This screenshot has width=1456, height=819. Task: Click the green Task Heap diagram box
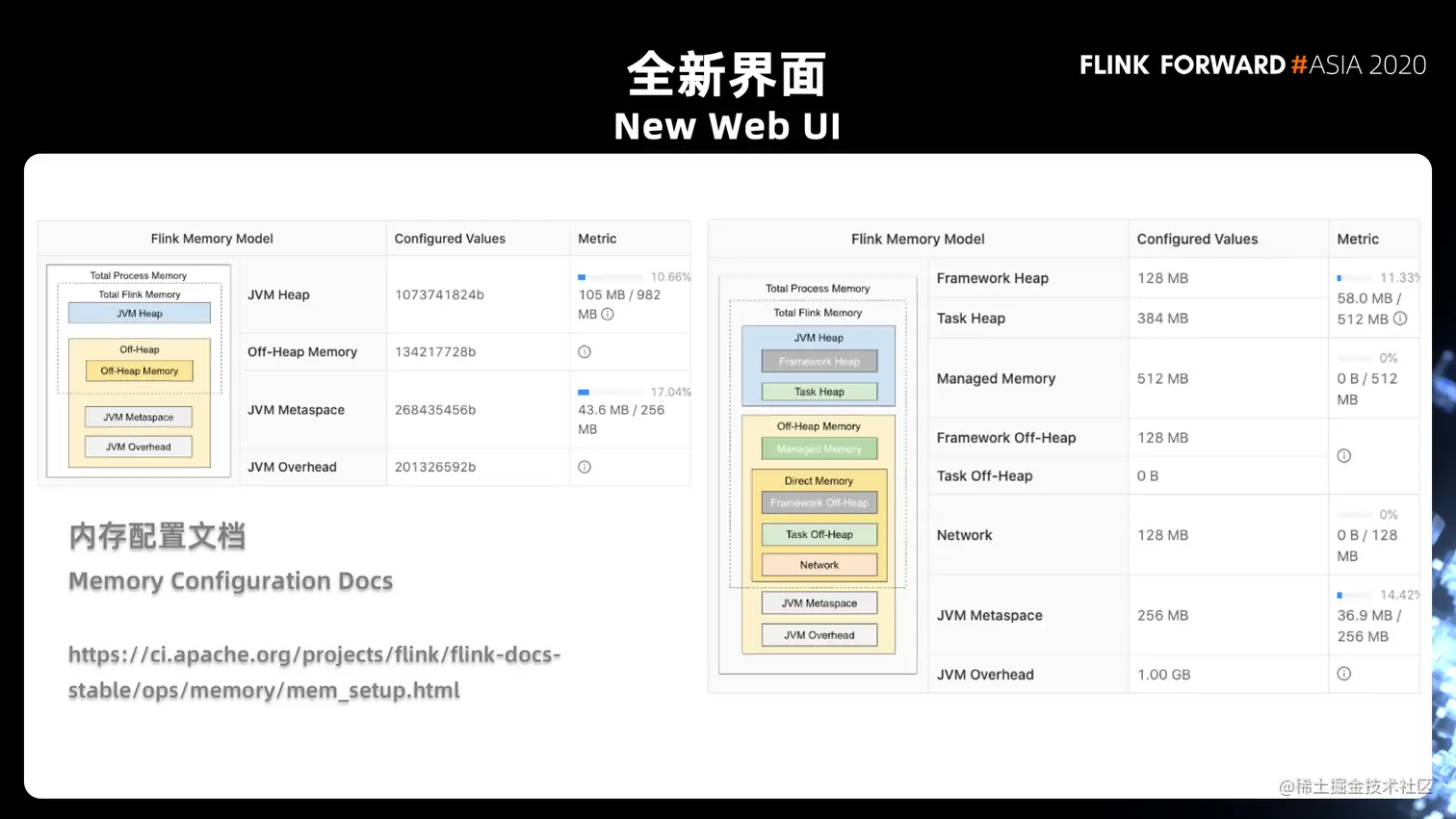coord(819,392)
